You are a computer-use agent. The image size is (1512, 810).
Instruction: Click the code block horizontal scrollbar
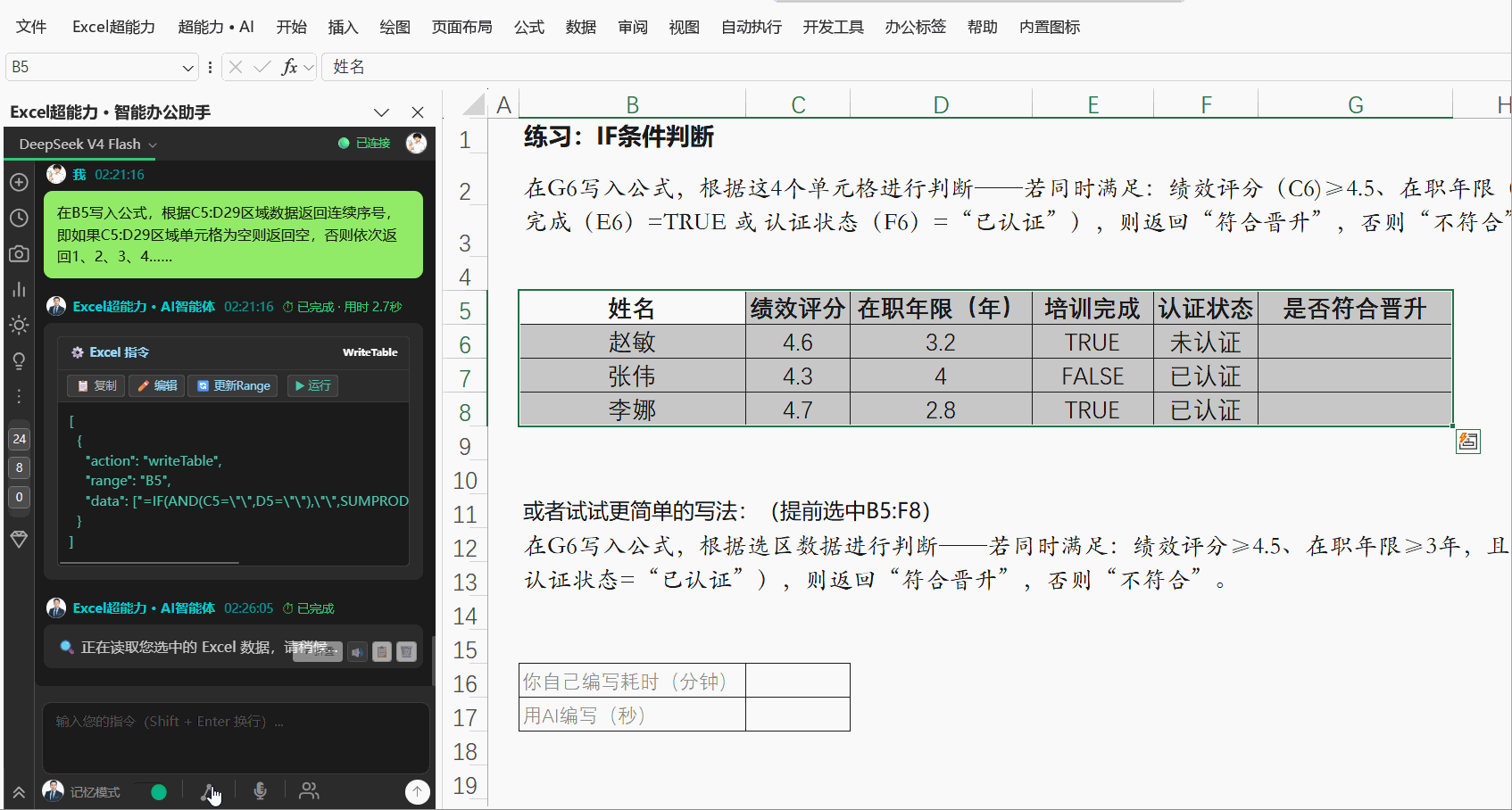(149, 563)
